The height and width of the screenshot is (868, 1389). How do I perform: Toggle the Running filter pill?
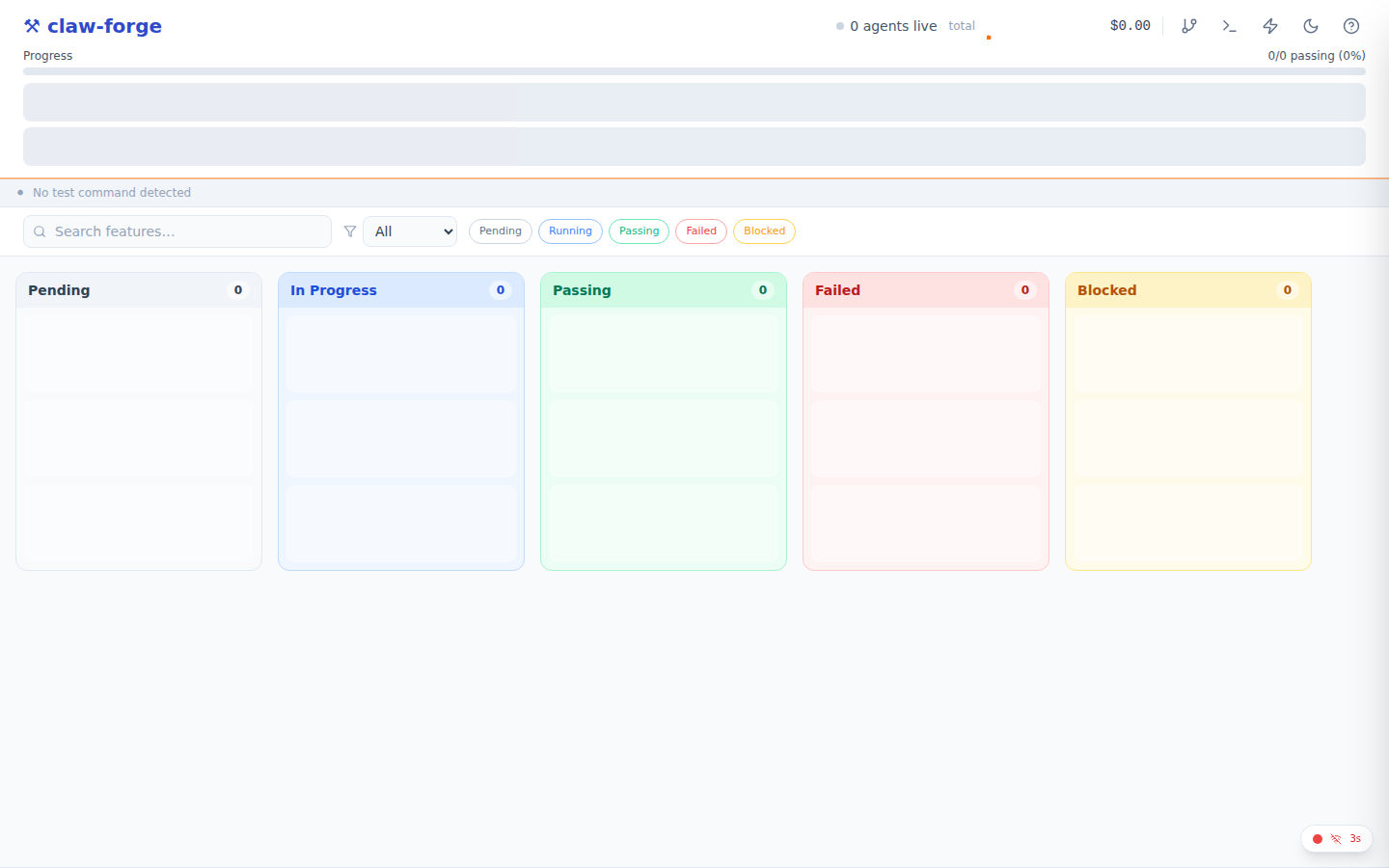pyautogui.click(x=570, y=231)
